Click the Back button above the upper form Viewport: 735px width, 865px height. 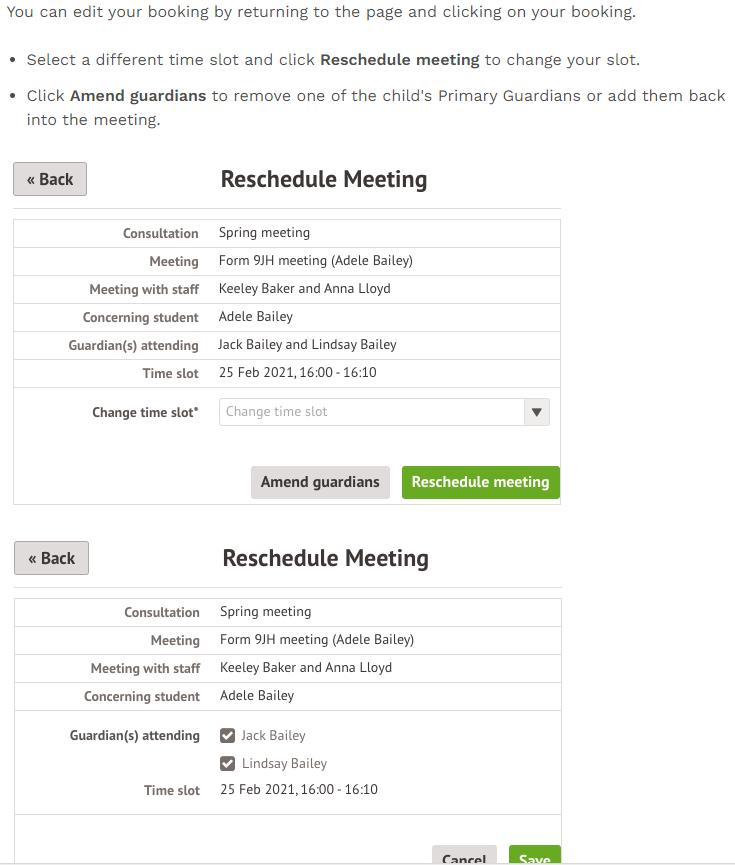click(x=50, y=180)
